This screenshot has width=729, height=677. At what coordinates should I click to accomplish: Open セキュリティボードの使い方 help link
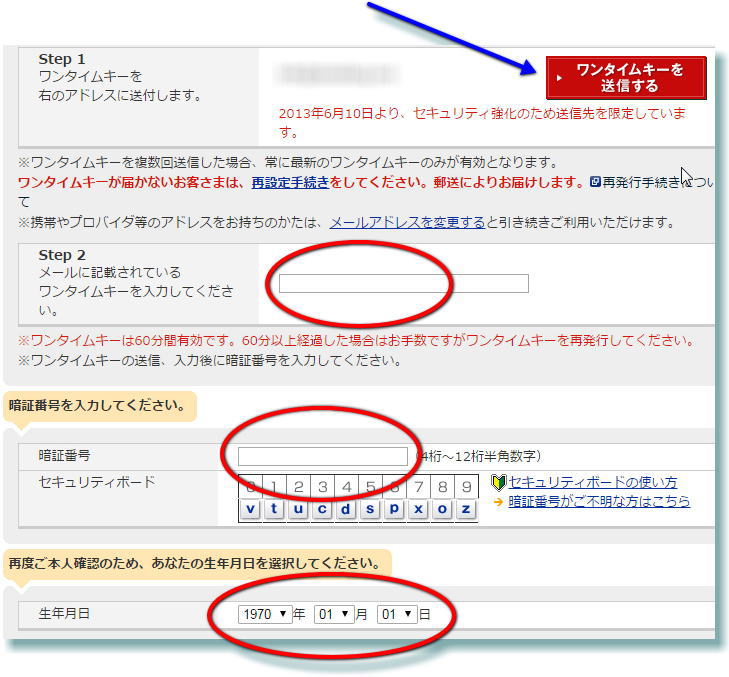click(592, 482)
